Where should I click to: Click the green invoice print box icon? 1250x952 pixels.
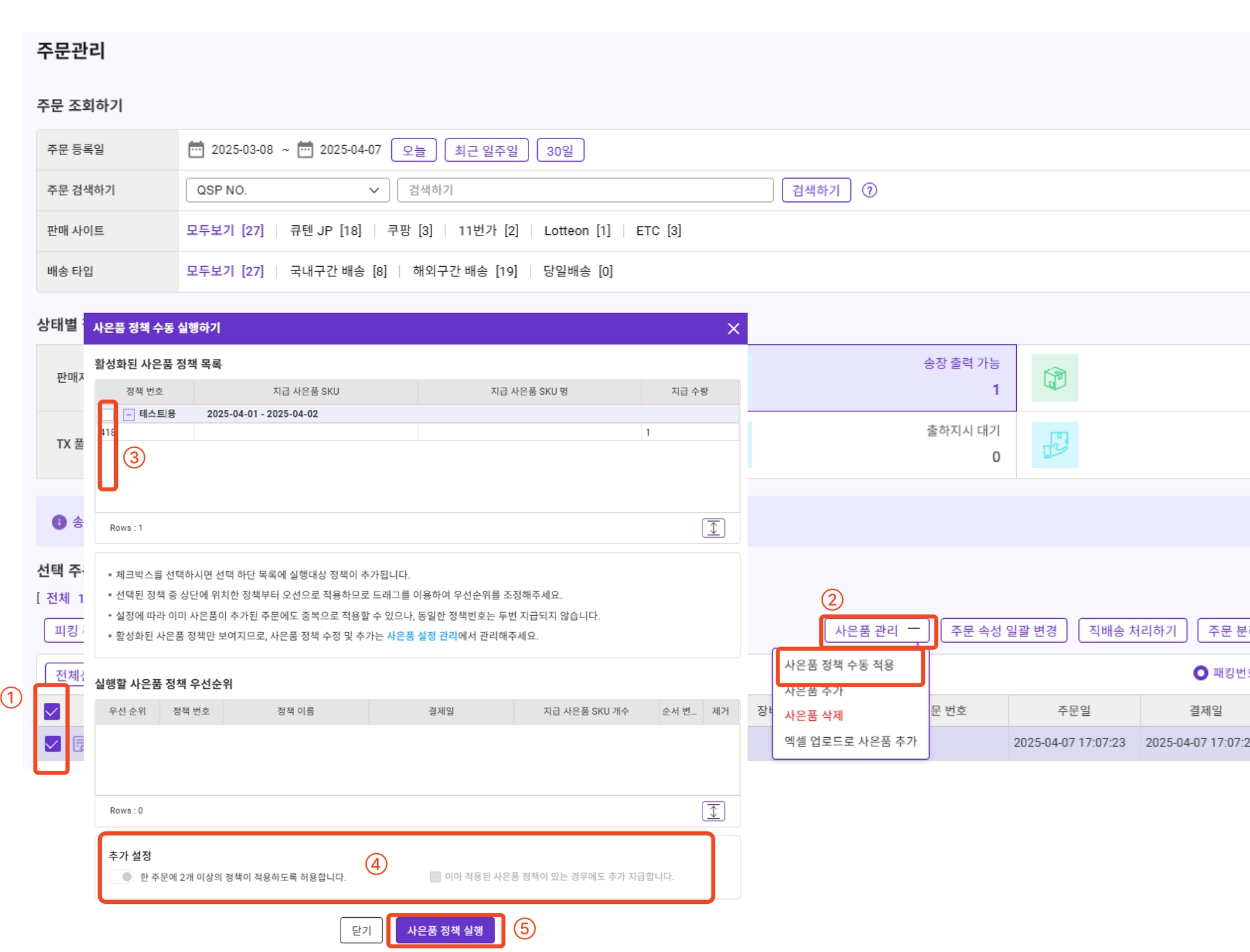coord(1054,378)
